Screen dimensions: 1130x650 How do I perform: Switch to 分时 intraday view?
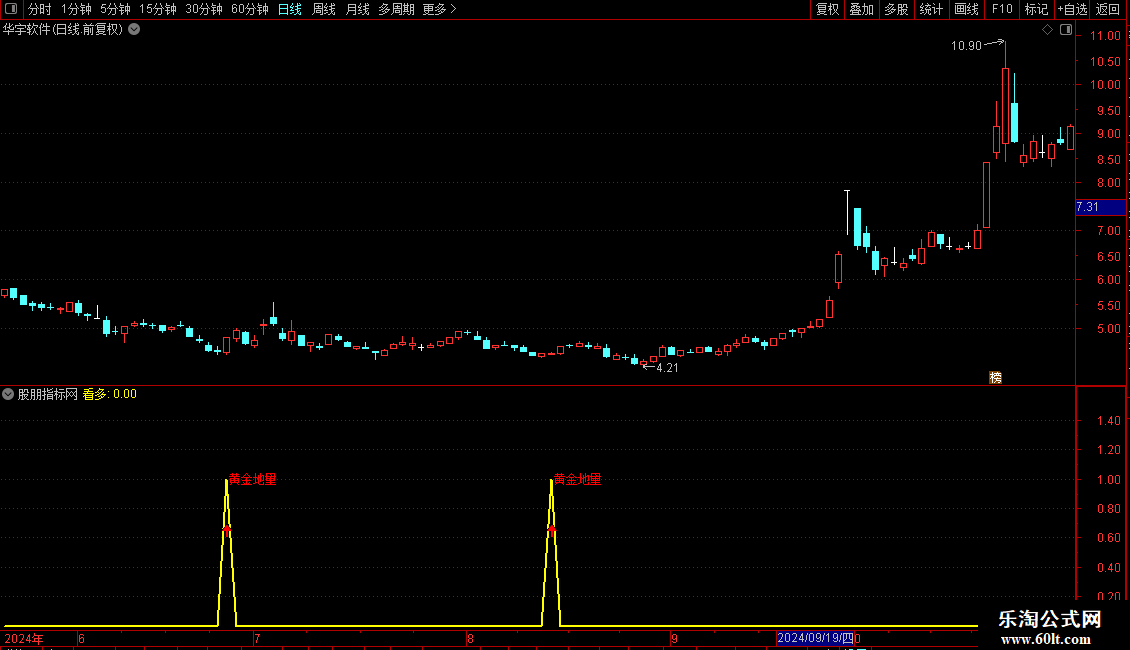[40, 9]
